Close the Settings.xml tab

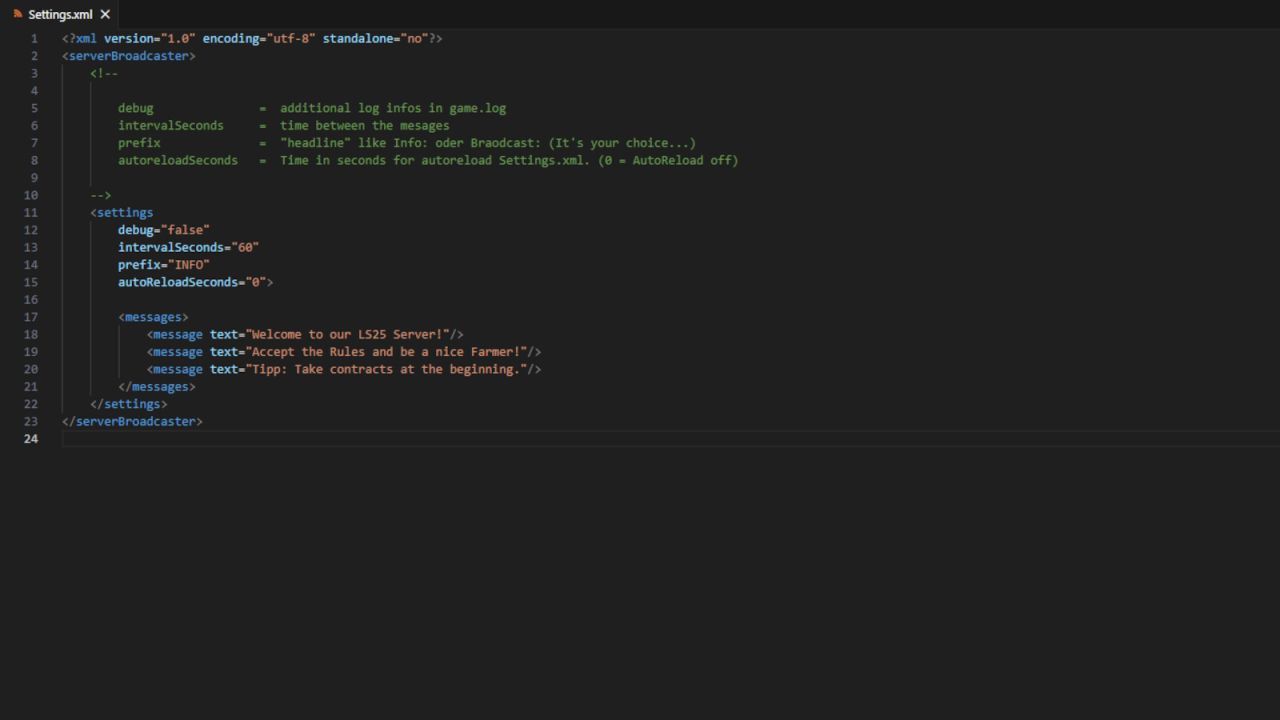coord(104,14)
